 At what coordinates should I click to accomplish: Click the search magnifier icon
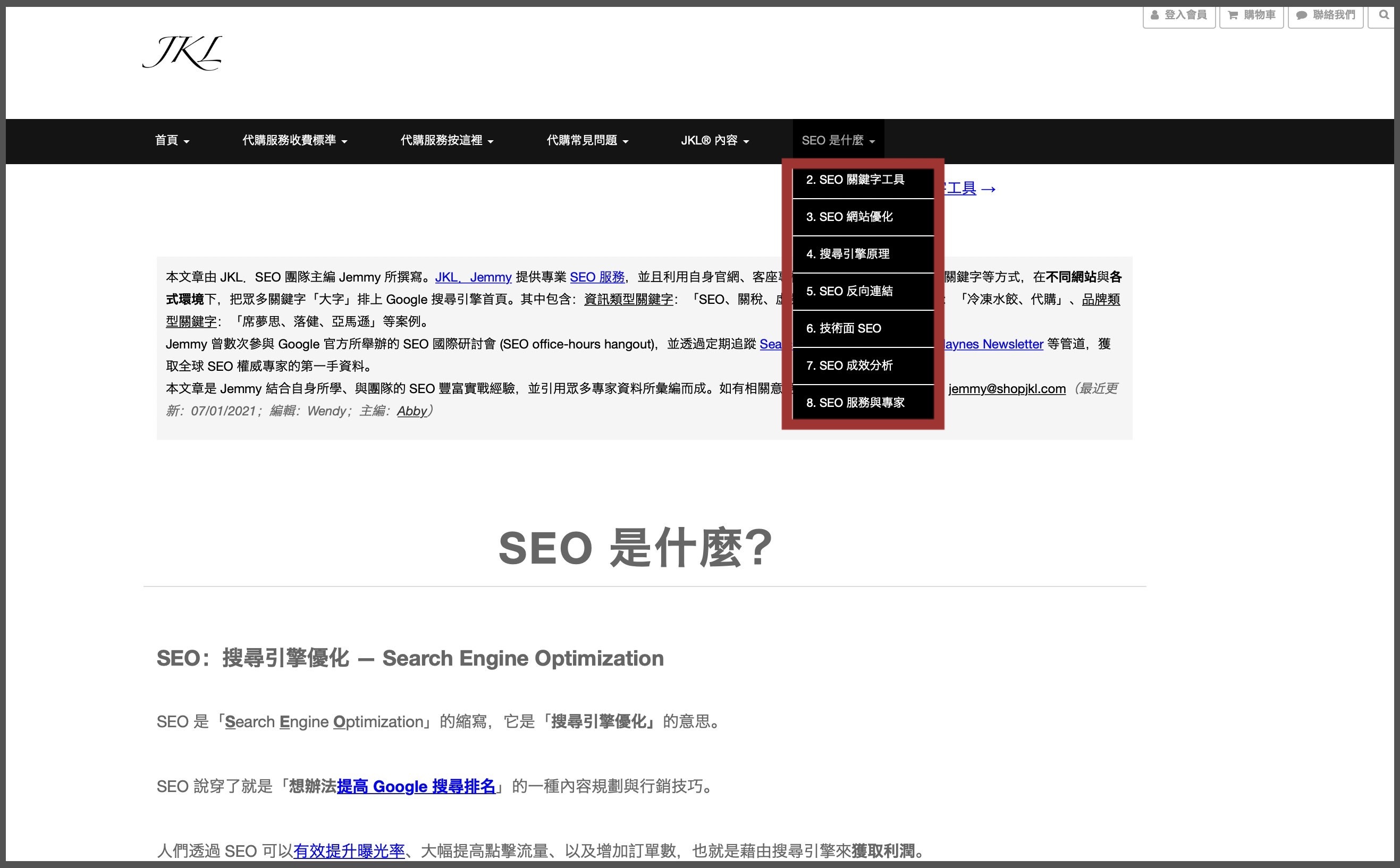(1384, 15)
